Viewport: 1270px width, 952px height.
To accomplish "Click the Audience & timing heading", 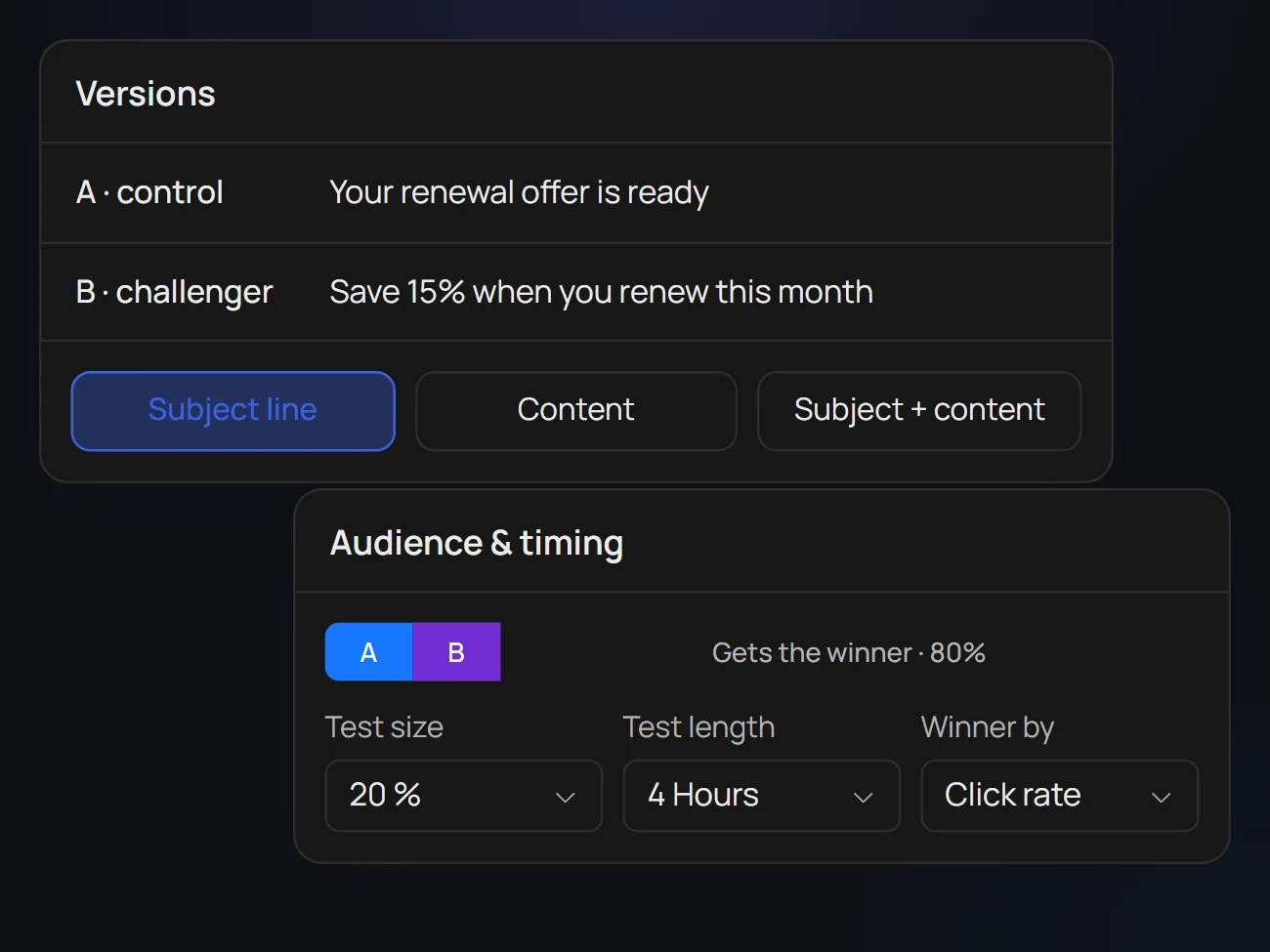I will click(477, 543).
